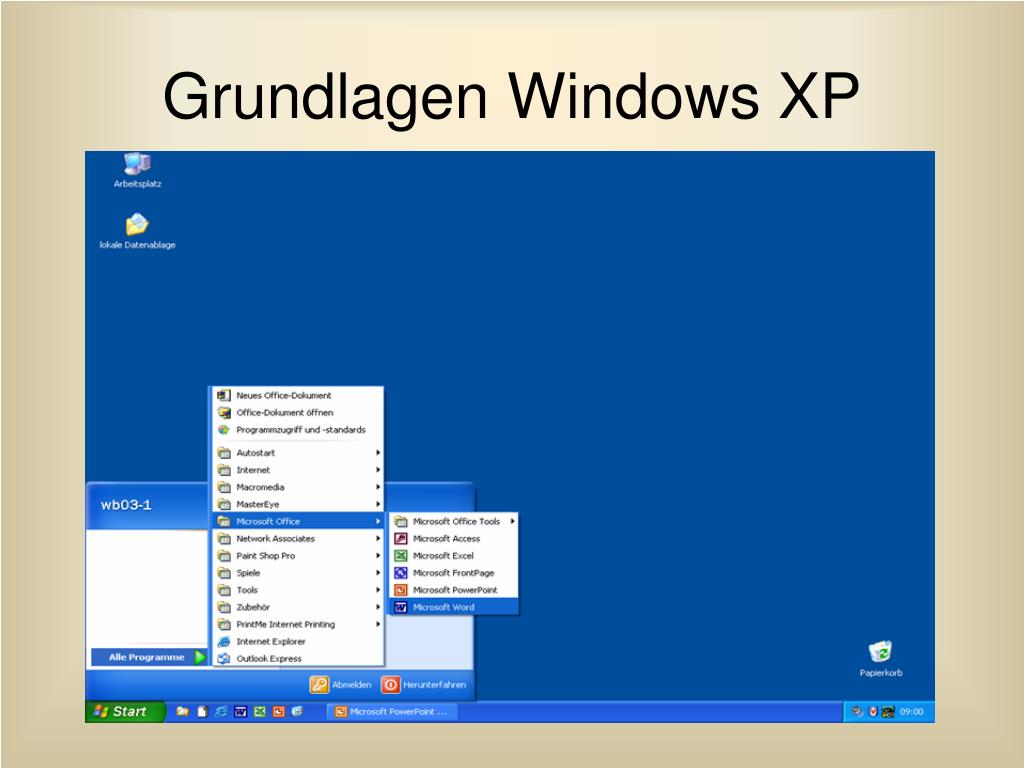Expand the Network Associates submenu

299,539
